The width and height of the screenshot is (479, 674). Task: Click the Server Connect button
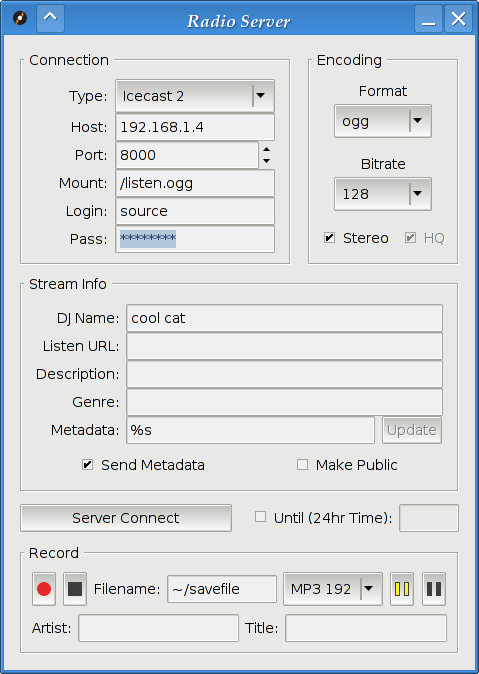tap(126, 518)
